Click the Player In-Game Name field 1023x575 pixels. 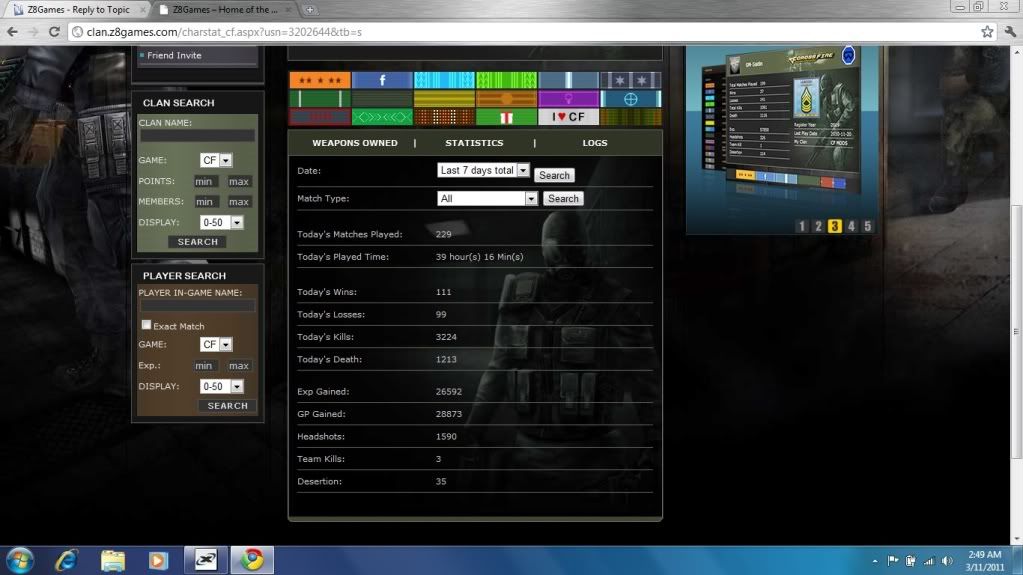[197, 306]
